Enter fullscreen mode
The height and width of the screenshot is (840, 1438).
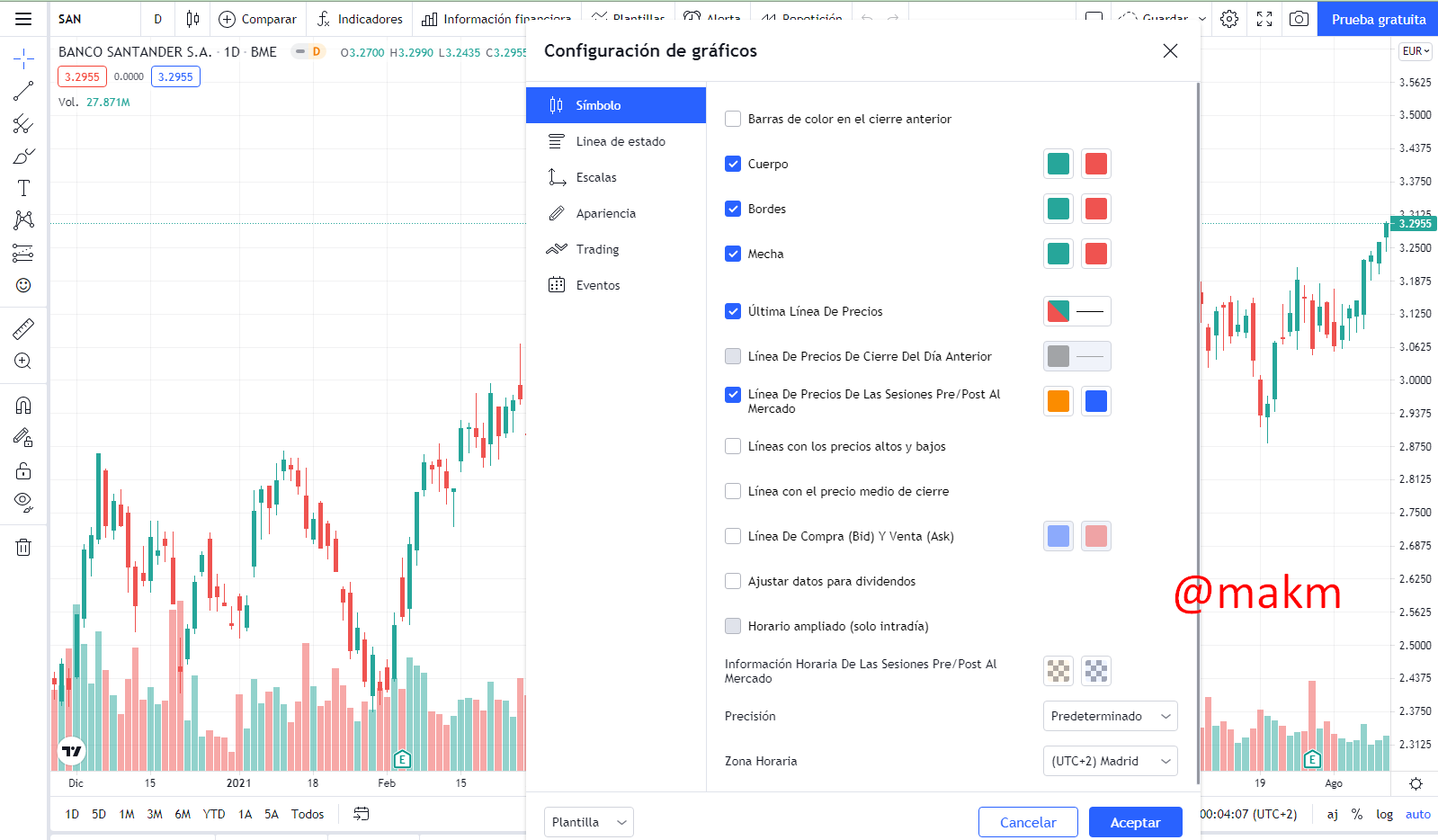[1264, 19]
